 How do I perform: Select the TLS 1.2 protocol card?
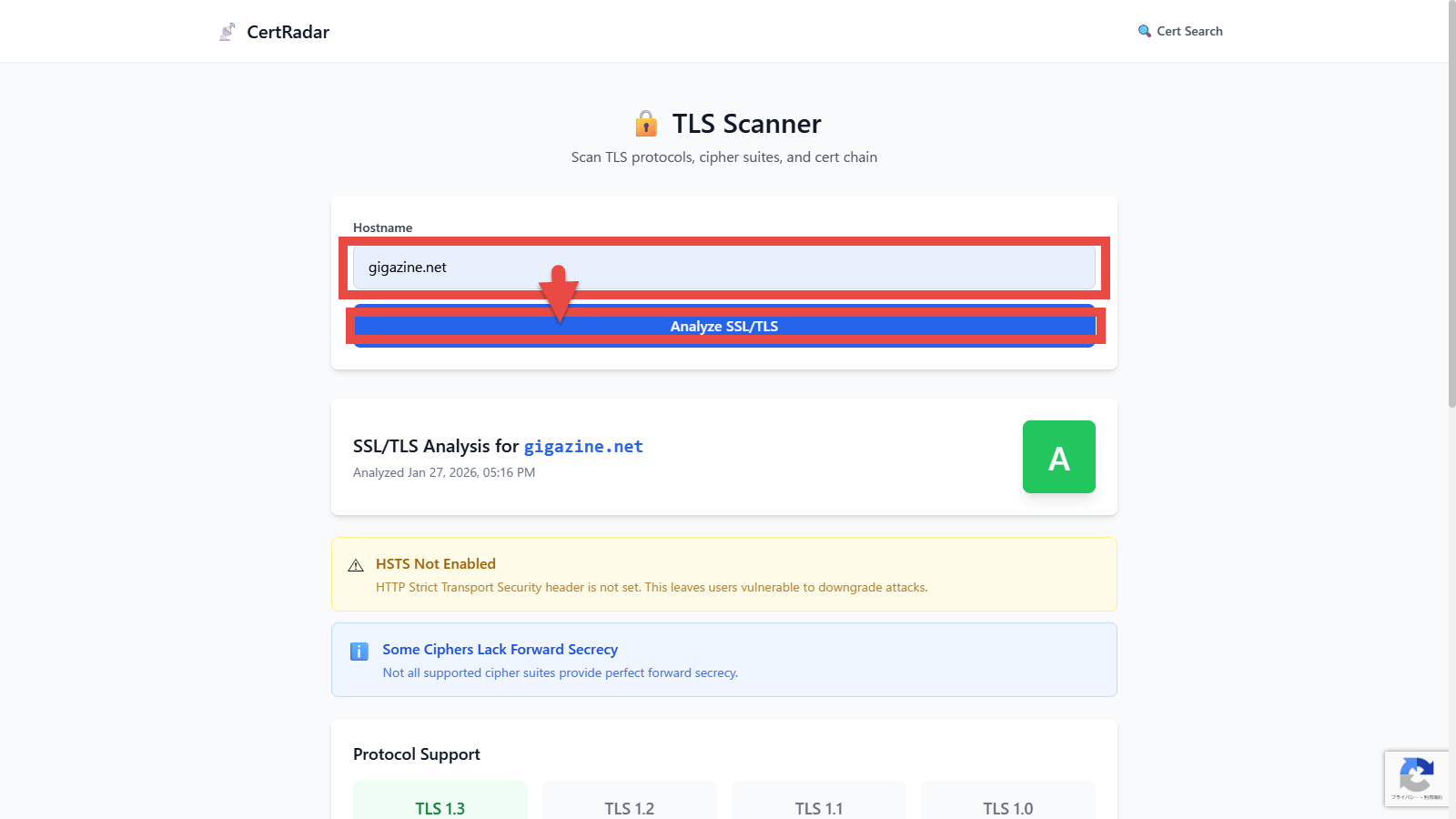coord(630,803)
